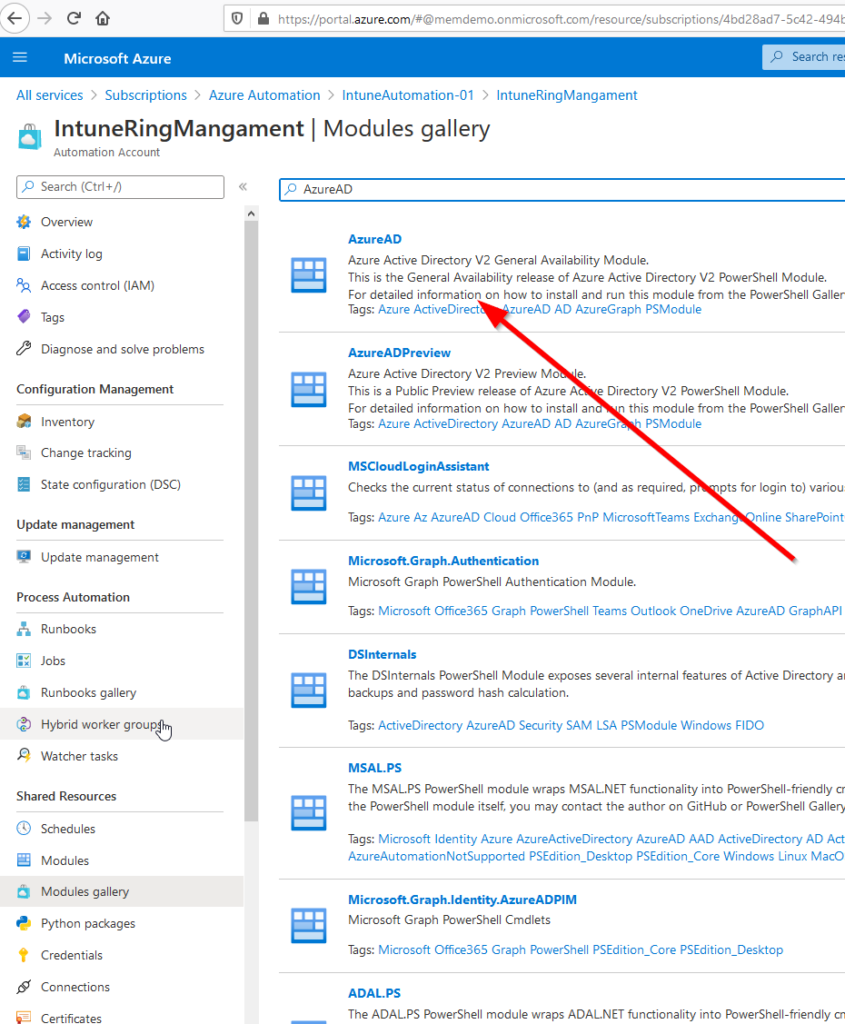Click the IntuneAutomation-01 breadcrumb
Image resolution: width=845 pixels, height=1024 pixels.
click(x=408, y=95)
